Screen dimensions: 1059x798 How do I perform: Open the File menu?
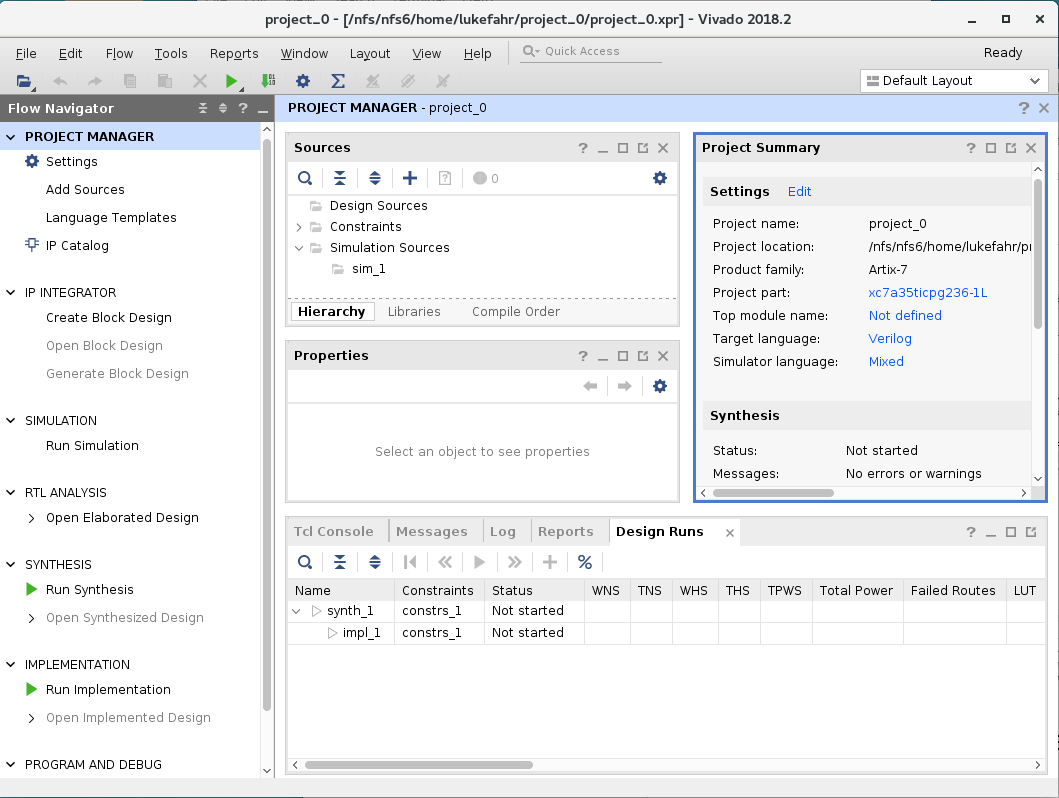(26, 53)
